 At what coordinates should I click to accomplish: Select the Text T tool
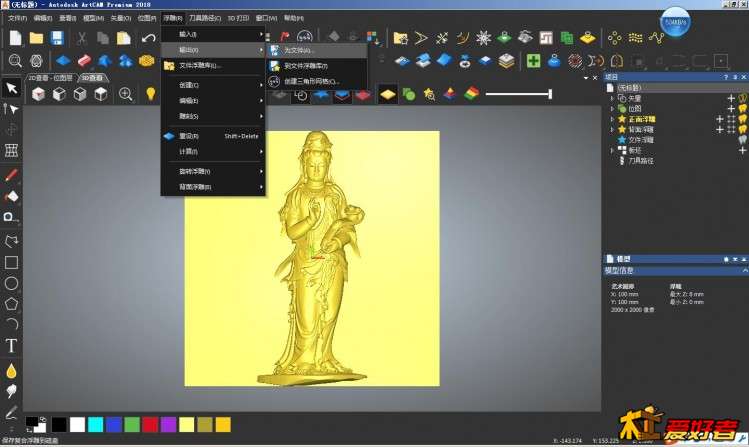(x=11, y=345)
